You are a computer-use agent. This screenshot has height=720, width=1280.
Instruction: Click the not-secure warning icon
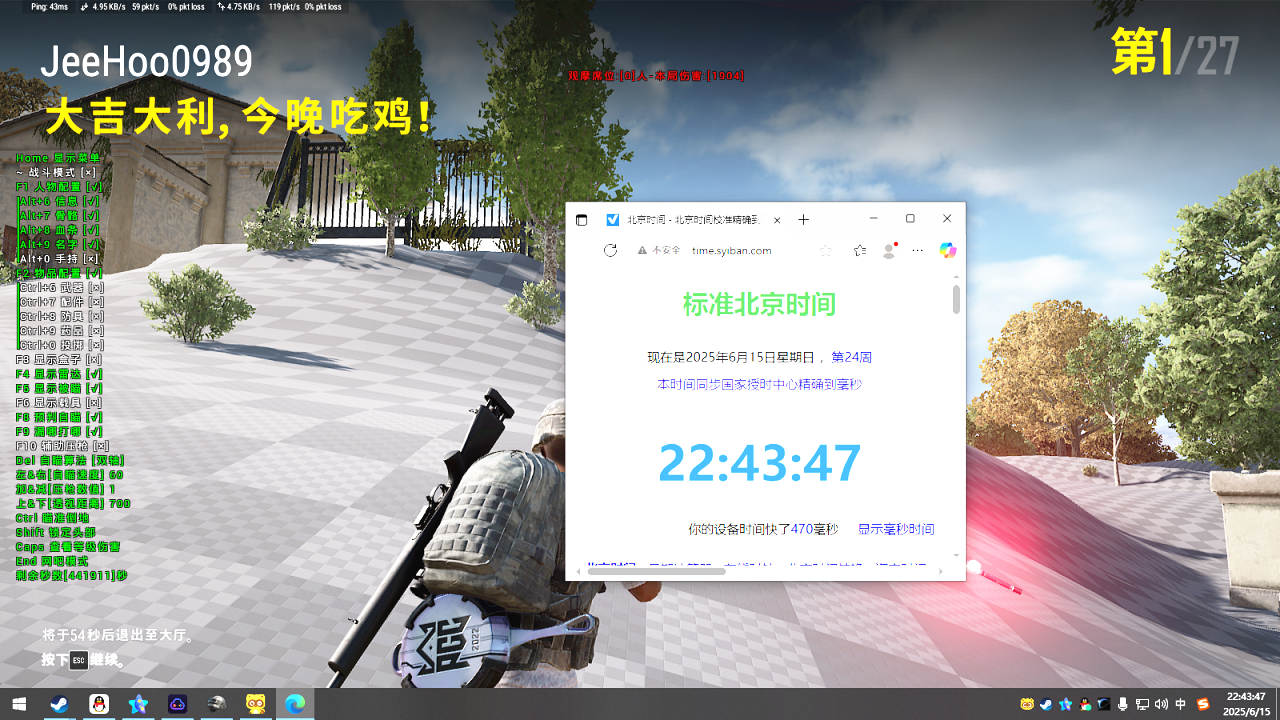click(643, 250)
